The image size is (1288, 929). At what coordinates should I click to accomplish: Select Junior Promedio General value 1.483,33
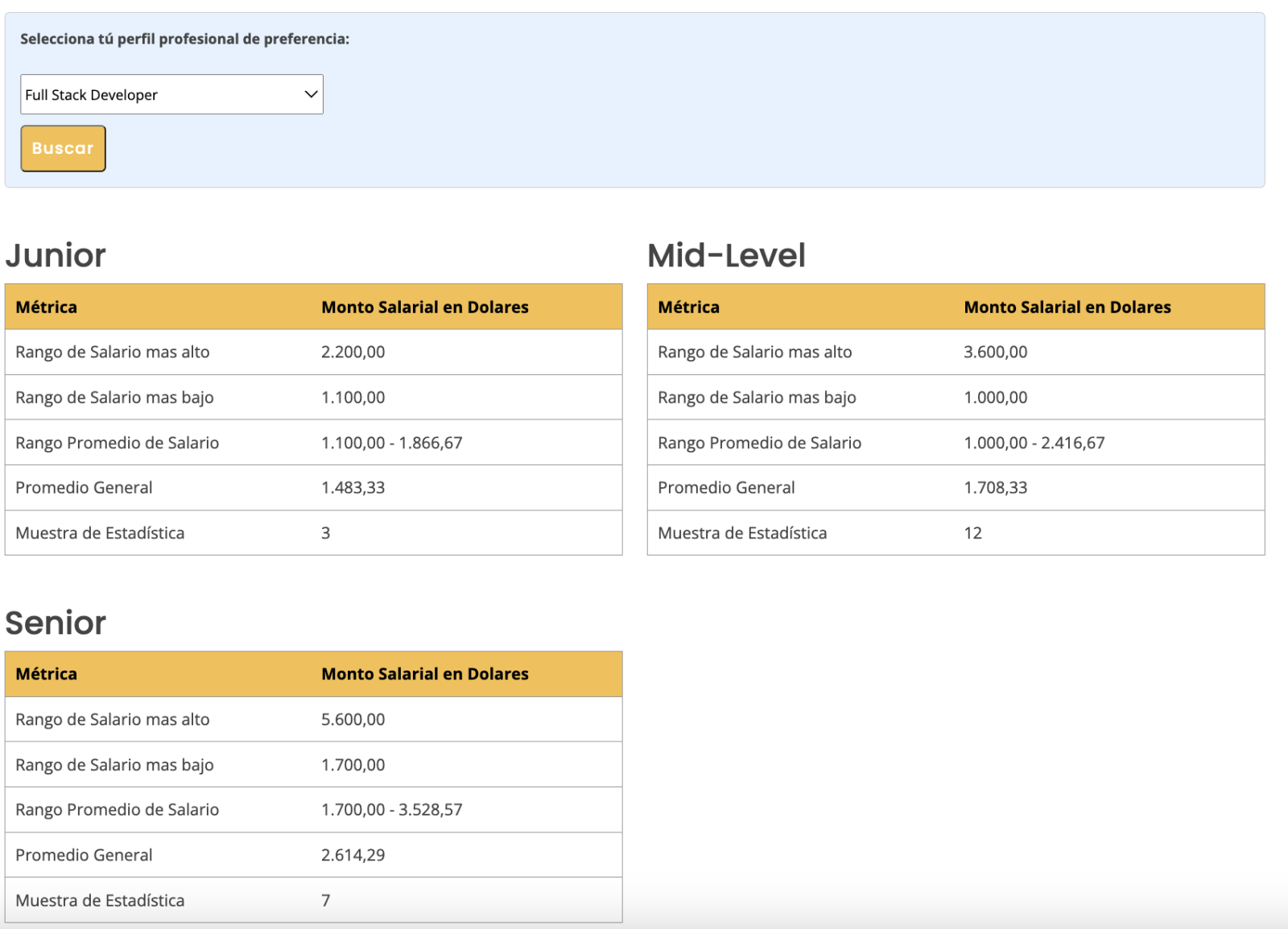coord(353,488)
